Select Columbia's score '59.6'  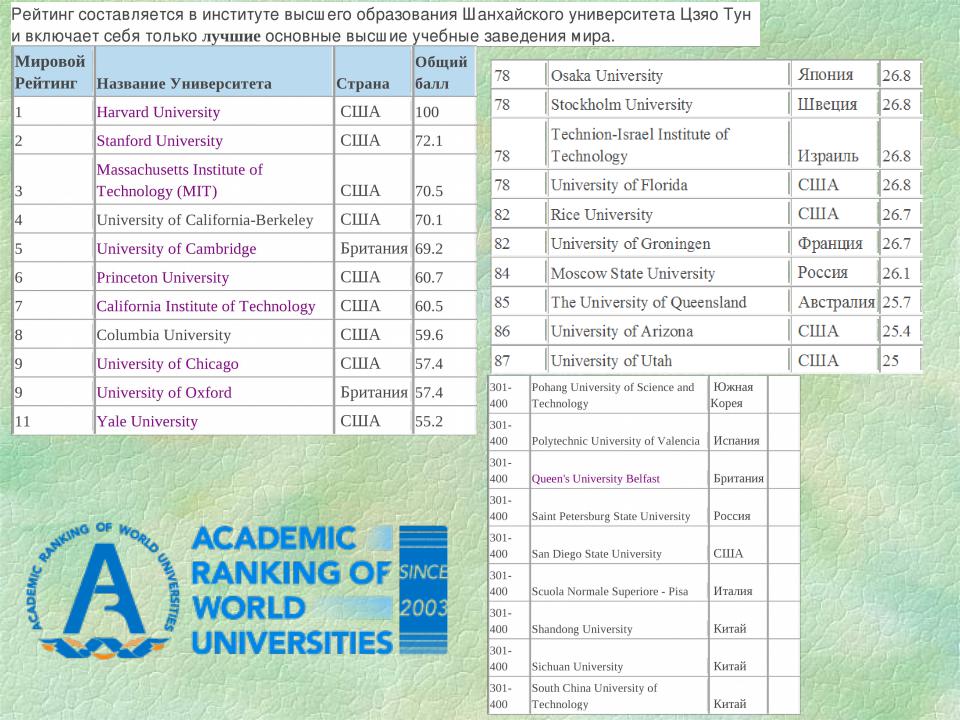(x=444, y=335)
